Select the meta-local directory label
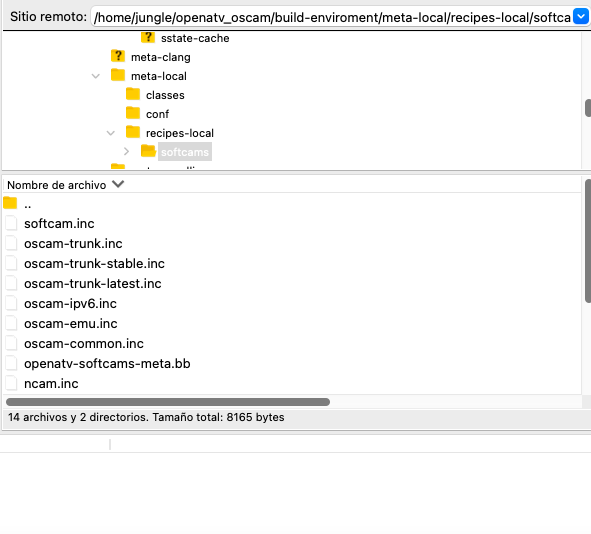Screen dimensions: 591x534 click(x=159, y=76)
